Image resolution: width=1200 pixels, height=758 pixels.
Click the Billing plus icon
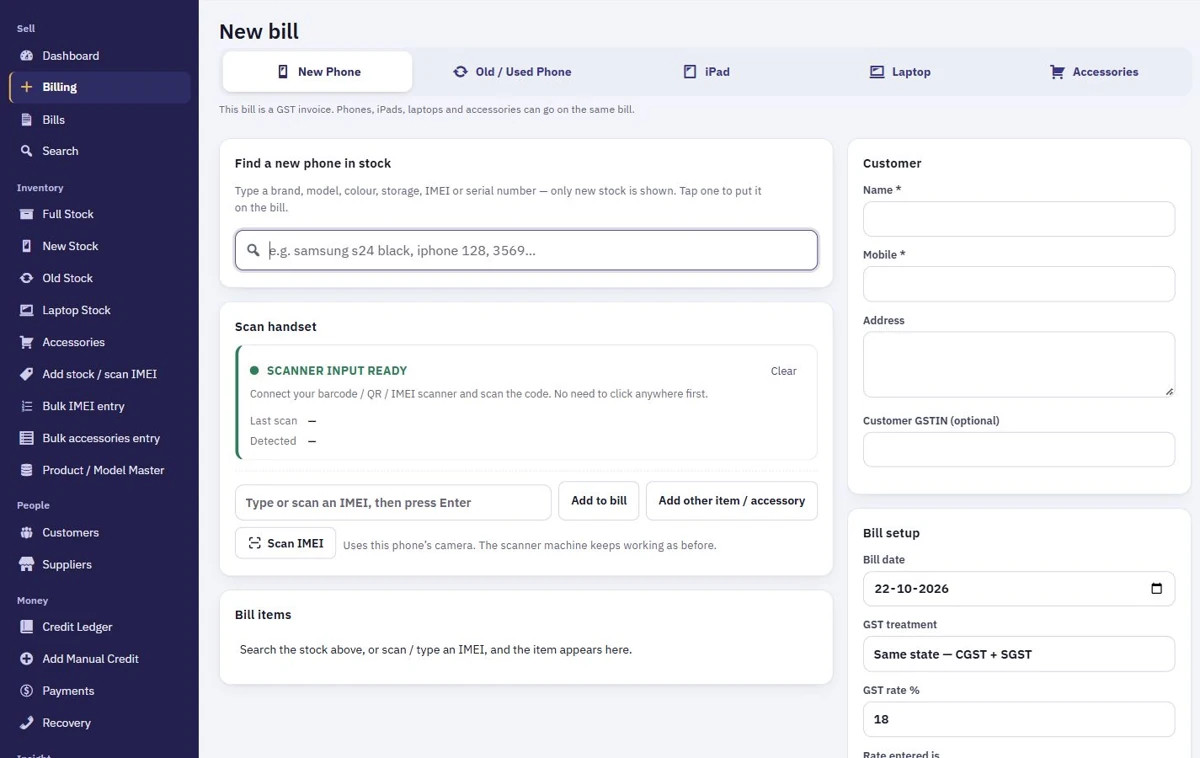tap(26, 87)
